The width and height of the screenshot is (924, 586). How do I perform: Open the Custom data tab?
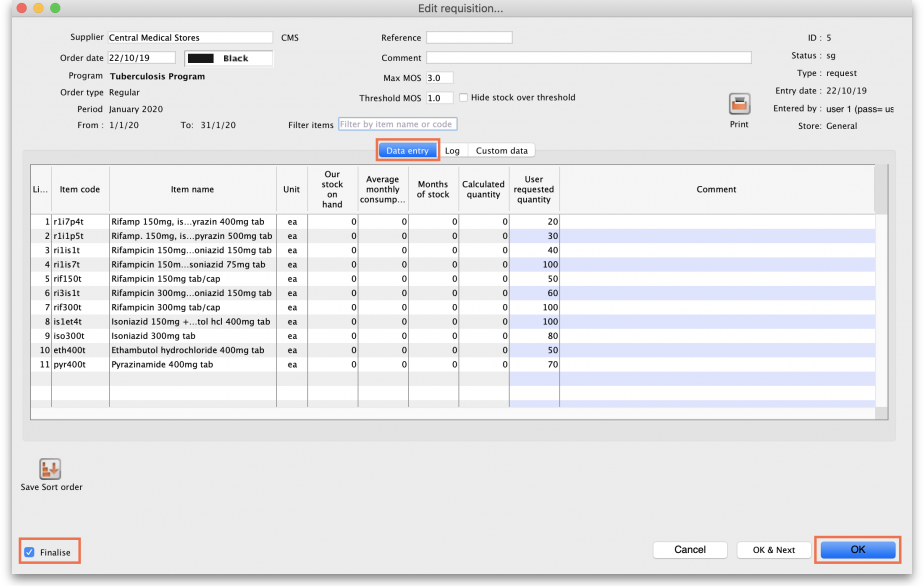(x=501, y=151)
